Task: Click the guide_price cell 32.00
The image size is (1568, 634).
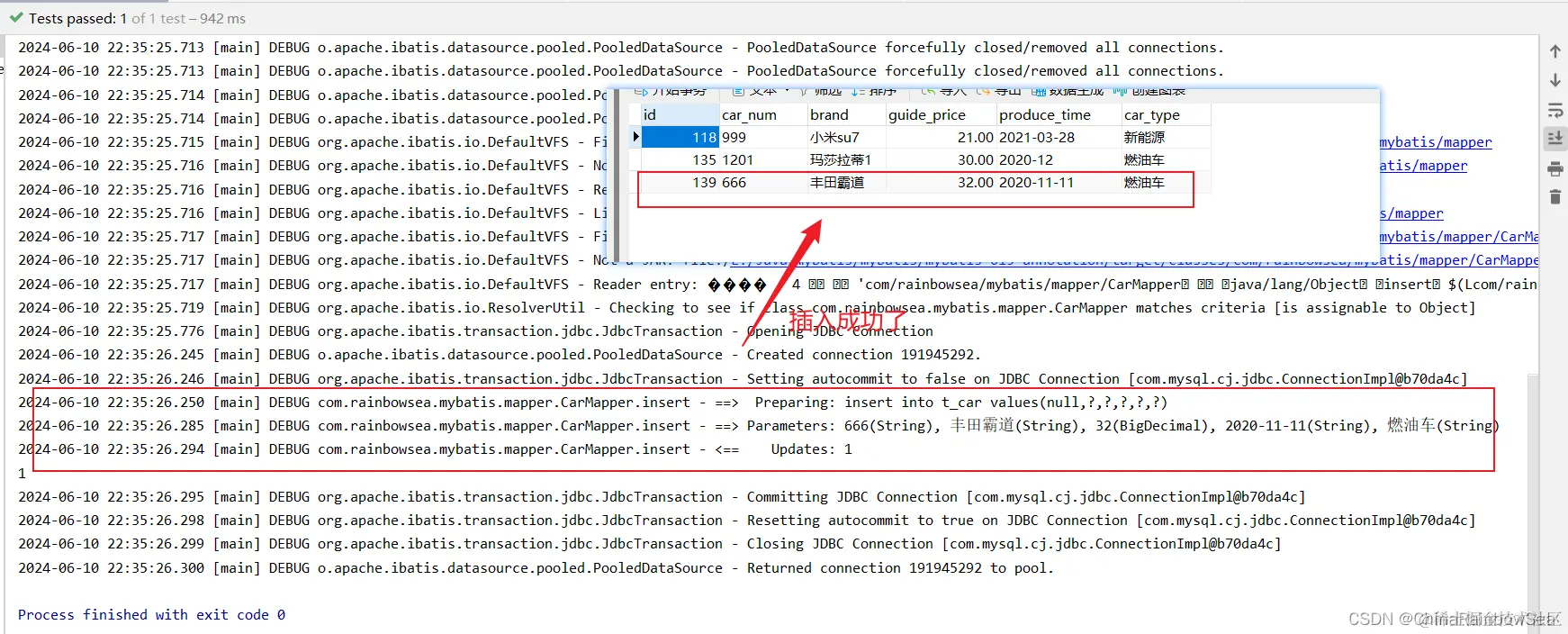Action: (x=942, y=182)
